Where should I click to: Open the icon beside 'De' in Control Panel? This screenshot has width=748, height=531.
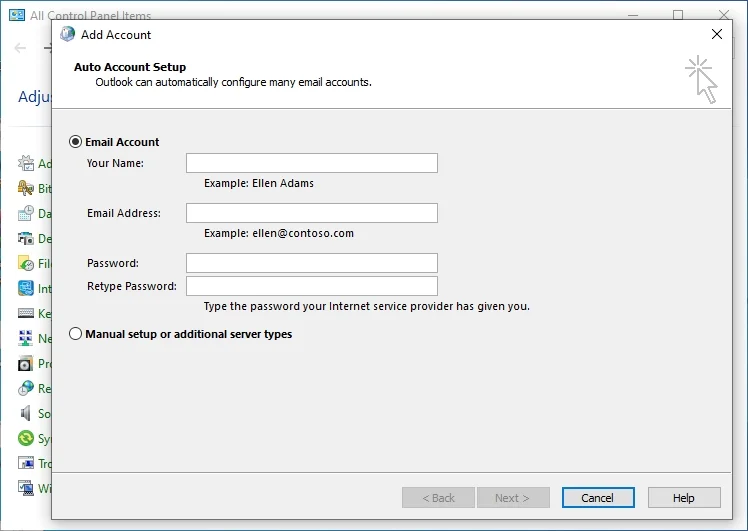26,238
